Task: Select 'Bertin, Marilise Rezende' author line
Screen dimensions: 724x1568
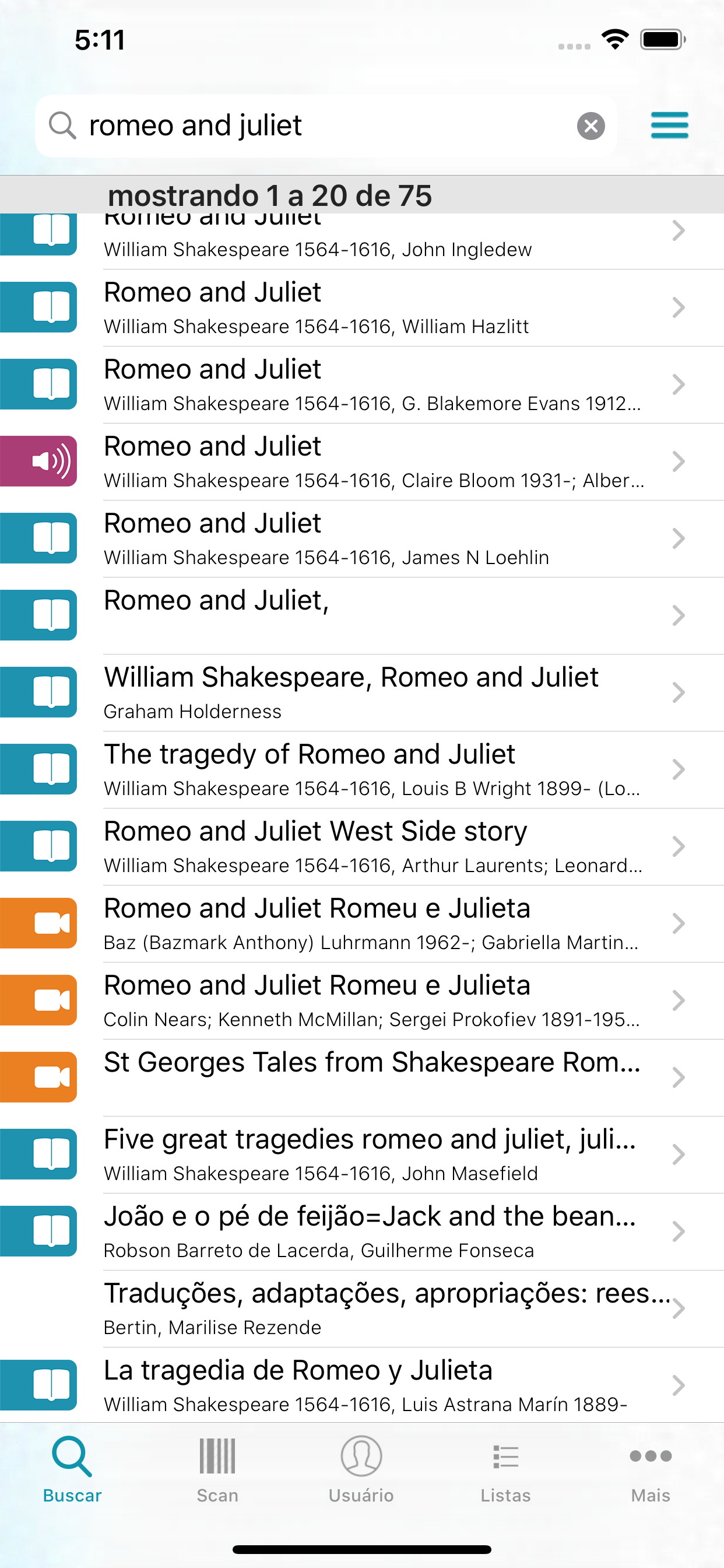Action: point(212,1328)
